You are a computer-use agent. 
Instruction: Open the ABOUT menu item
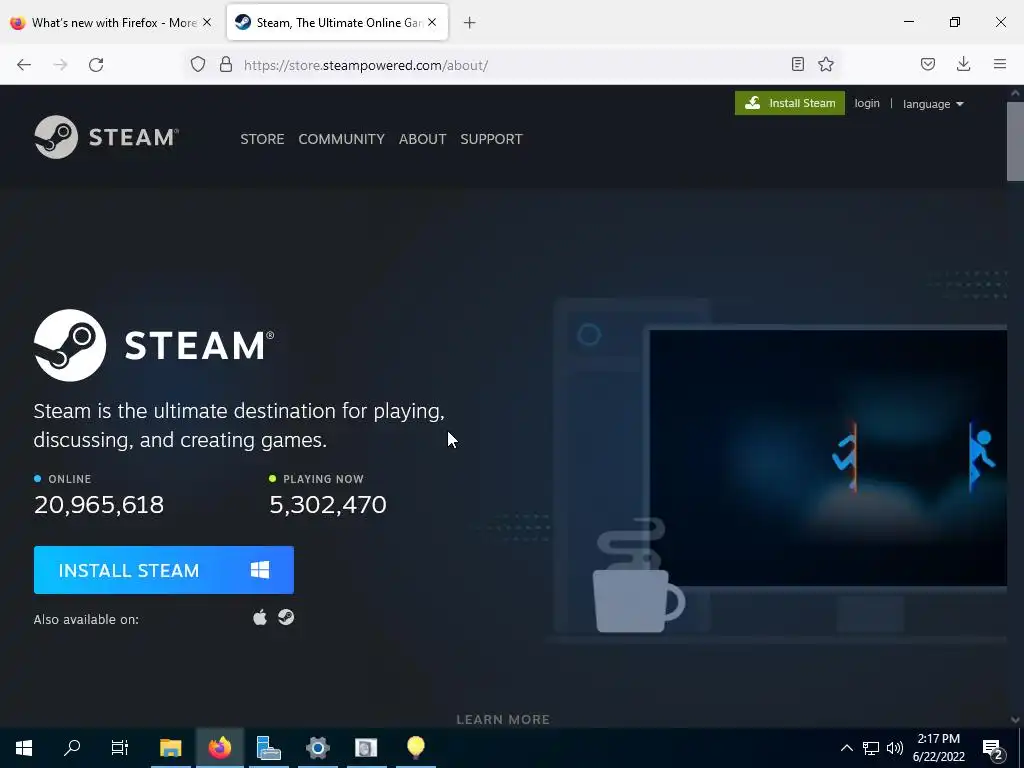[x=423, y=139]
